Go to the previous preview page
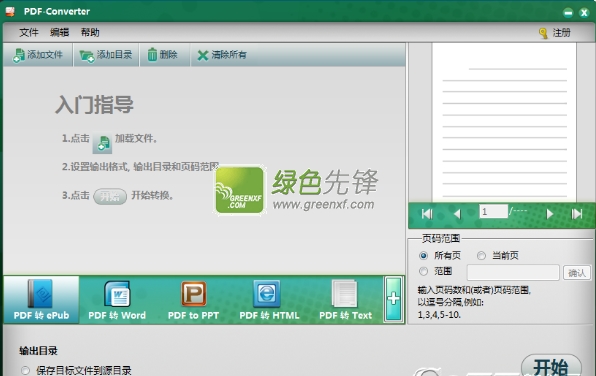The height and width of the screenshot is (376, 596). tap(457, 214)
